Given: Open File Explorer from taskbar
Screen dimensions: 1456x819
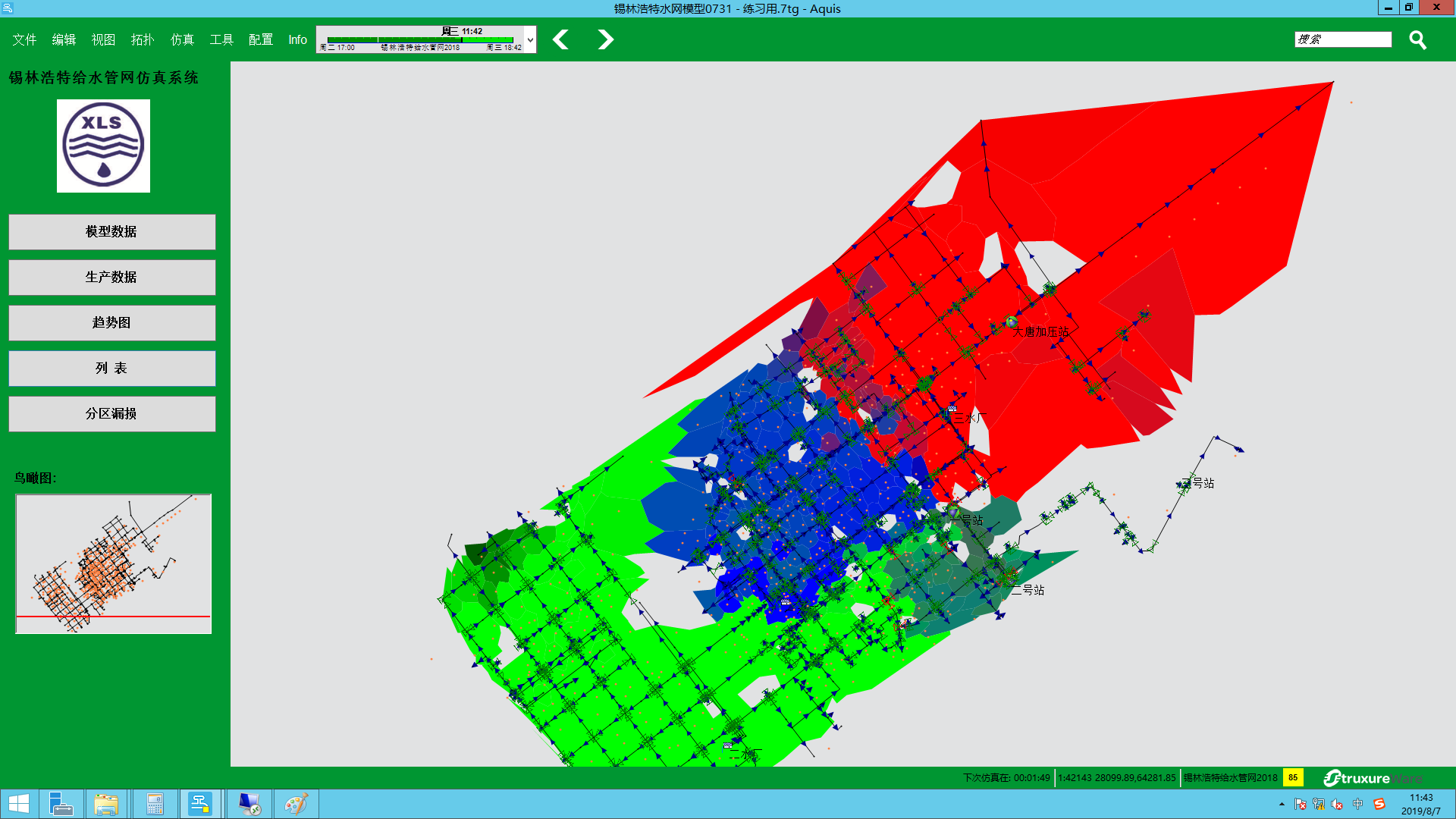Looking at the screenshot, I should tap(106, 804).
